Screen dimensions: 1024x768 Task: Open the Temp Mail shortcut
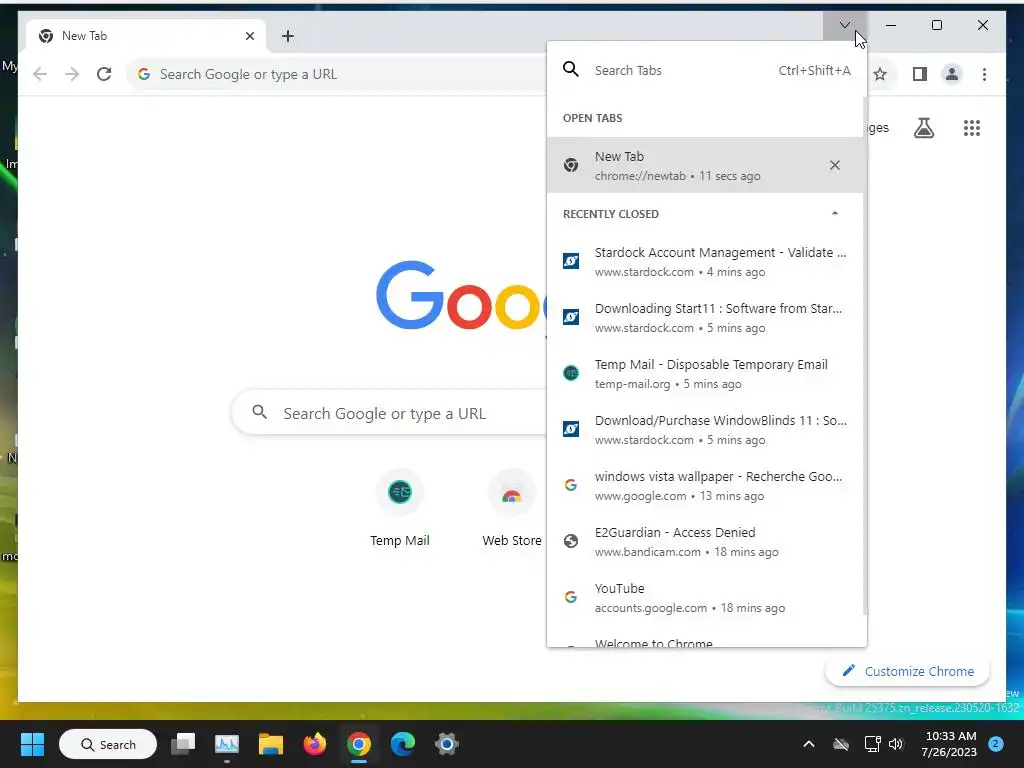click(x=400, y=508)
